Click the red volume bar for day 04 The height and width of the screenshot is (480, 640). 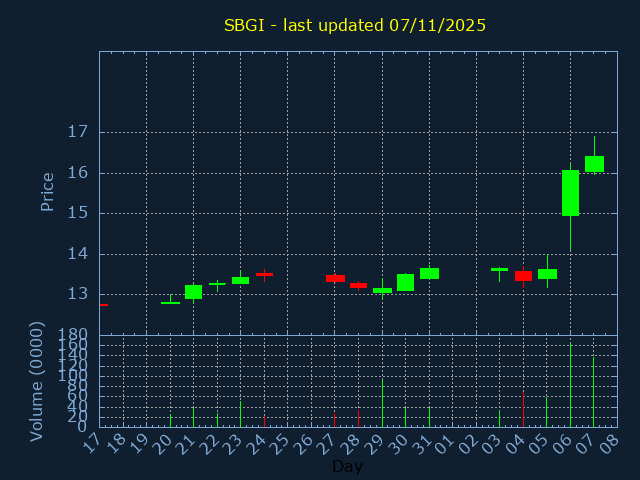[x=523, y=409]
